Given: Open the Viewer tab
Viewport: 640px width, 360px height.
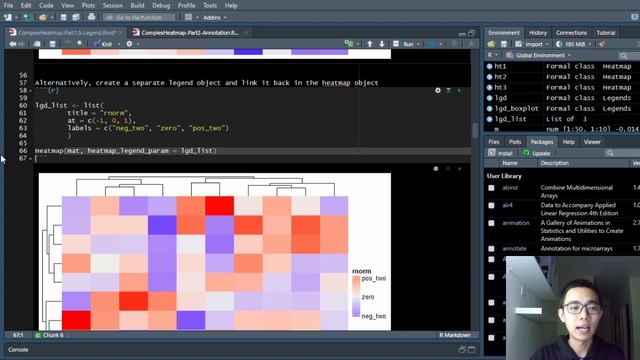Looking at the screenshot, I should point(592,142).
